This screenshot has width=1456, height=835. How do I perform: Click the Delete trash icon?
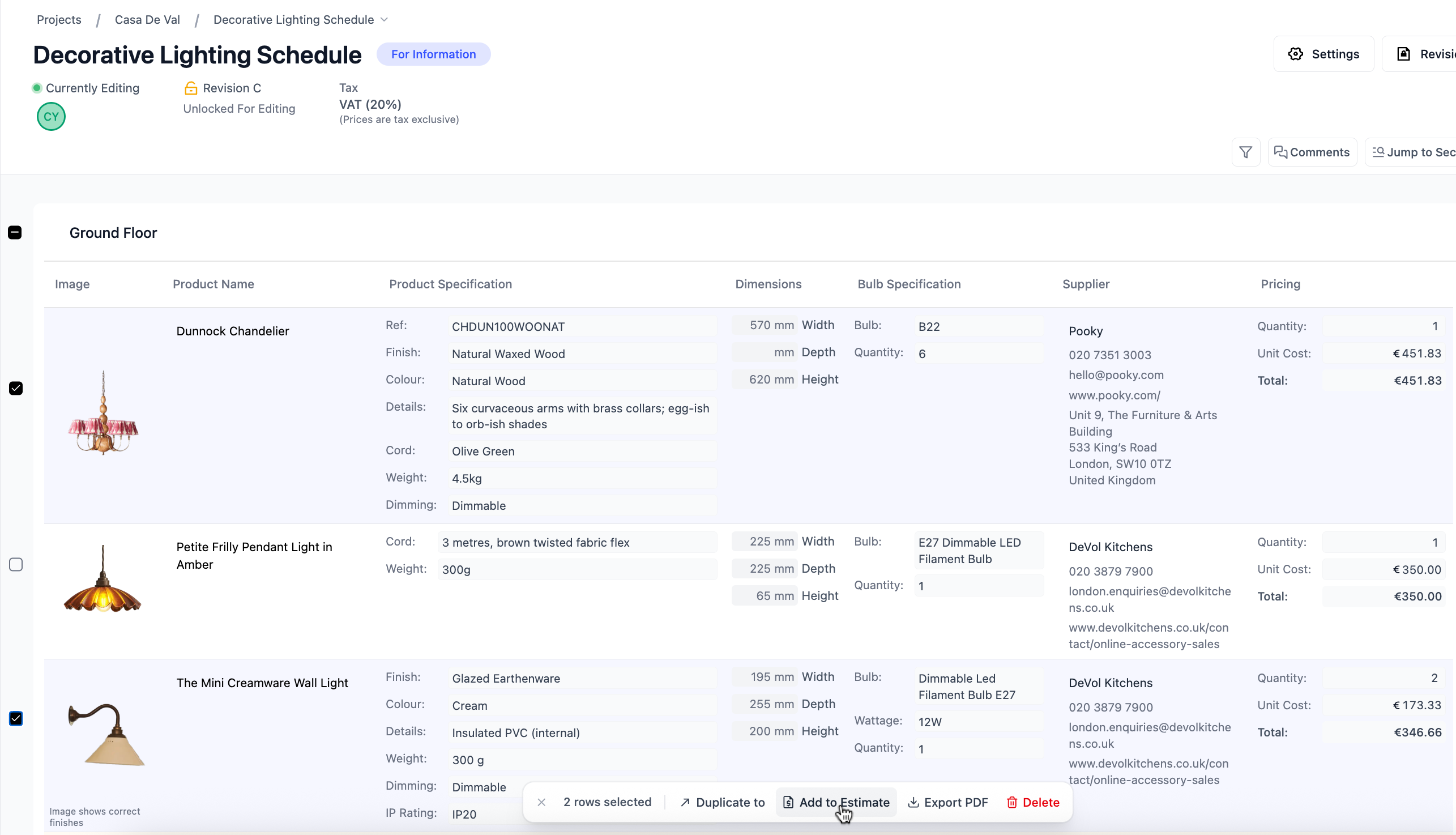pyautogui.click(x=1012, y=802)
